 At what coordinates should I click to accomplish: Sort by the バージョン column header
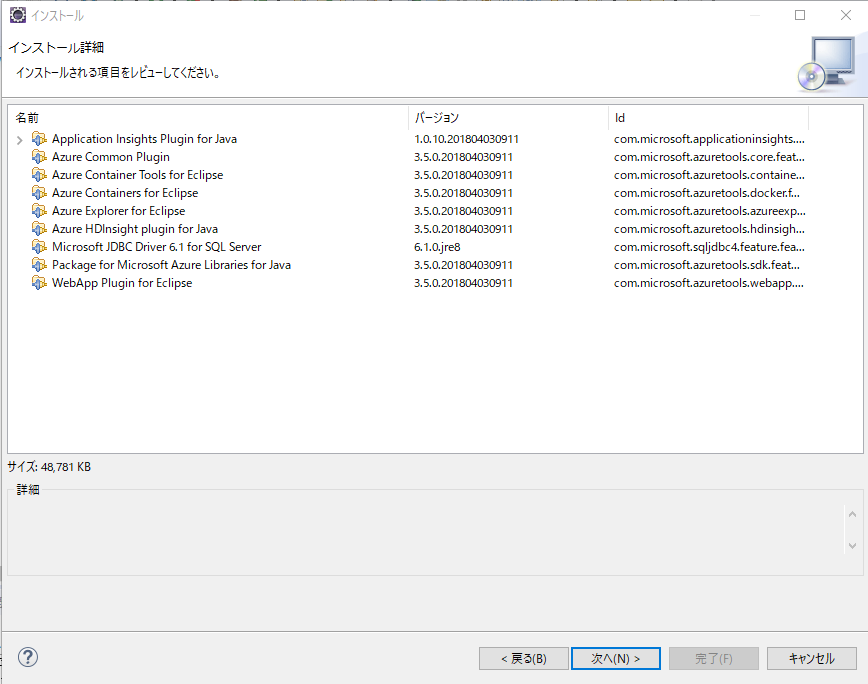pos(509,117)
